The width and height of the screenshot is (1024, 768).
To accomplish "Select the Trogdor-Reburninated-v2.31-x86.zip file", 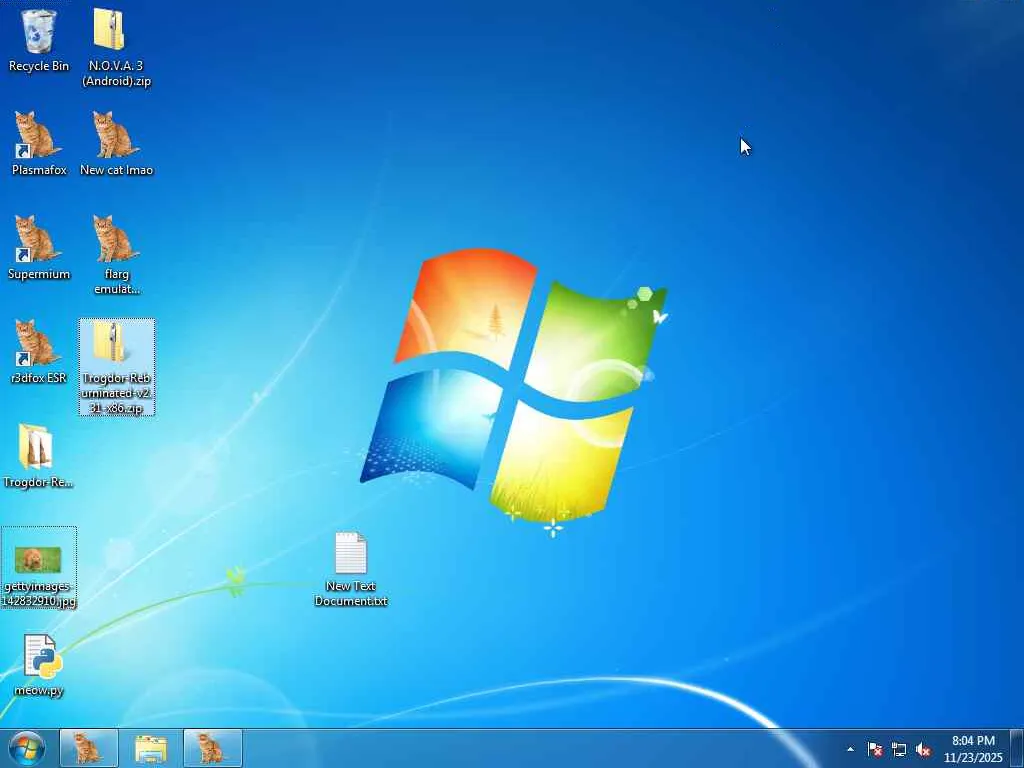I will [x=117, y=367].
